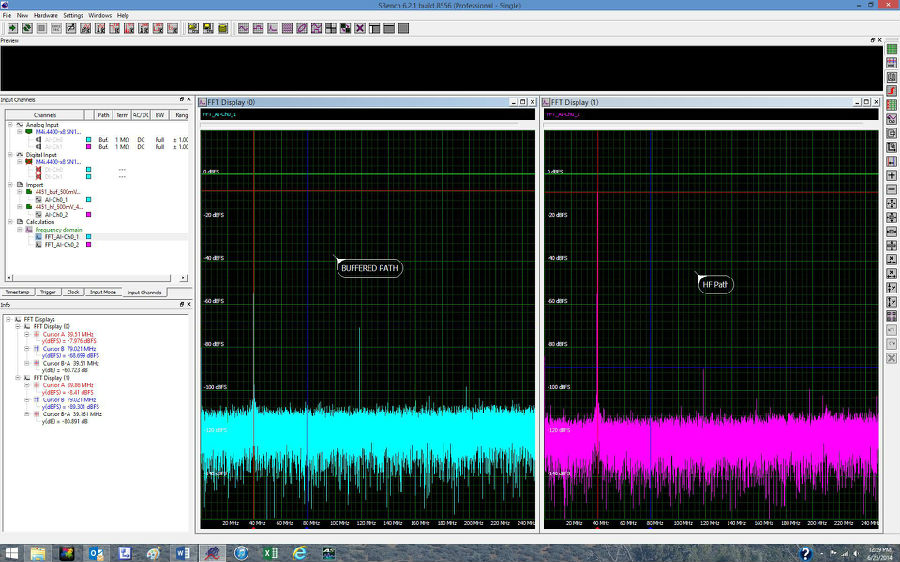Viewport: 900px width, 562px height.
Task: Open the Windows menu
Action: [x=100, y=15]
